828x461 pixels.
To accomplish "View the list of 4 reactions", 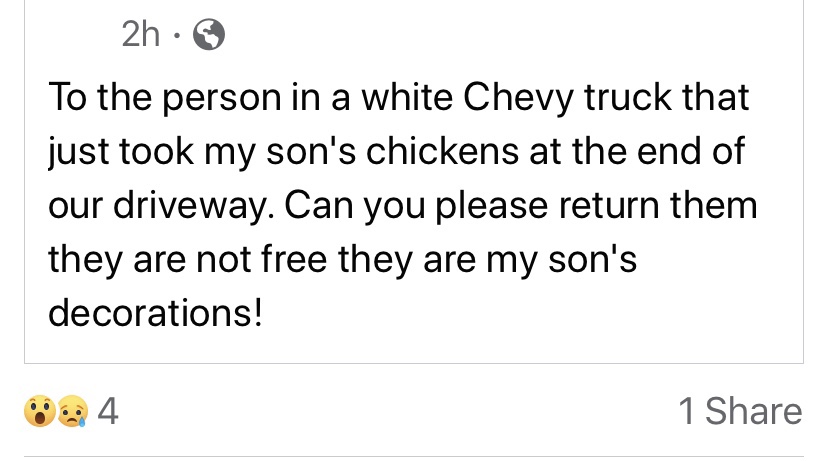I will [x=107, y=412].
